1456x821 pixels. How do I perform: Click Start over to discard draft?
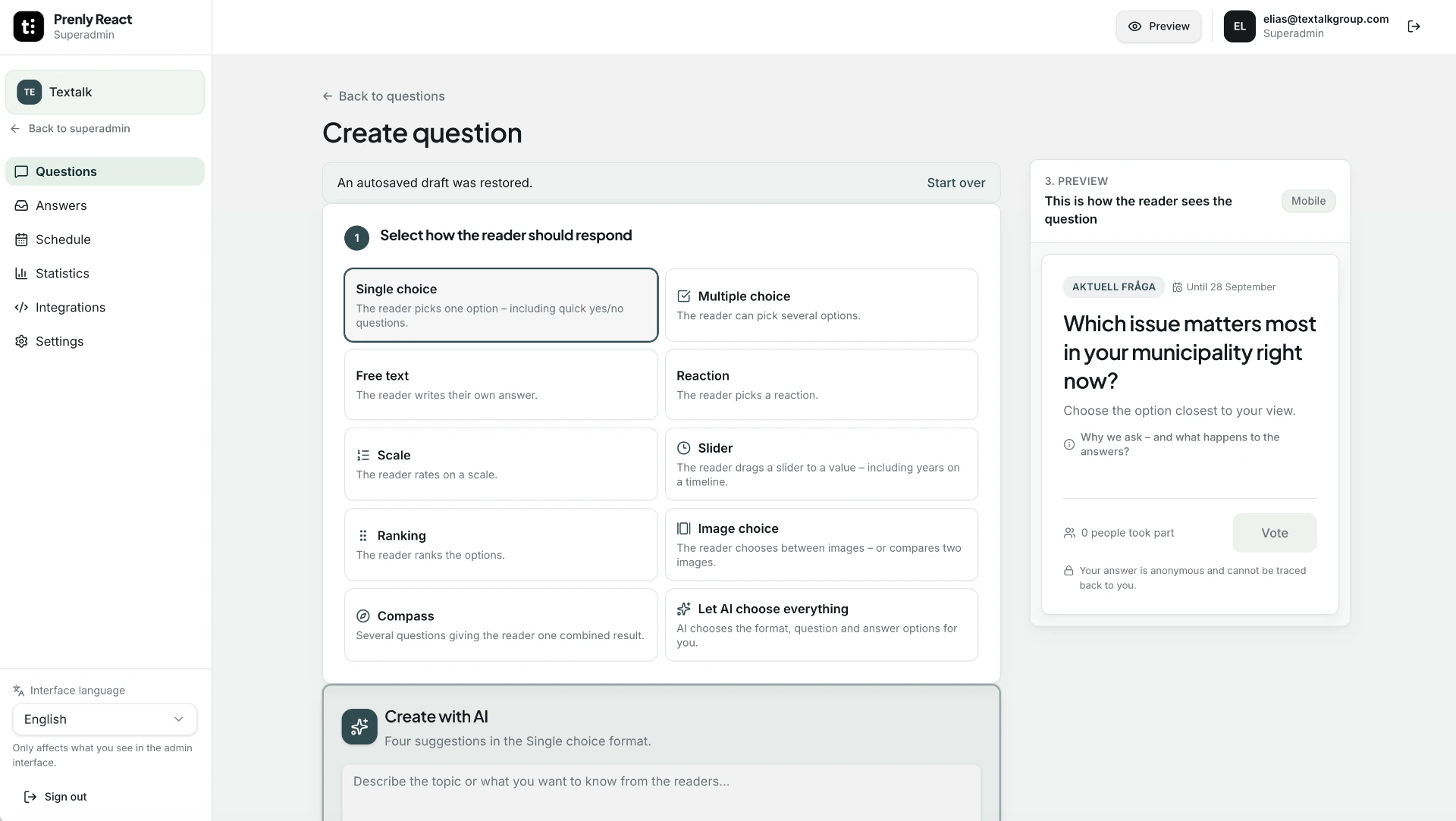[955, 183]
